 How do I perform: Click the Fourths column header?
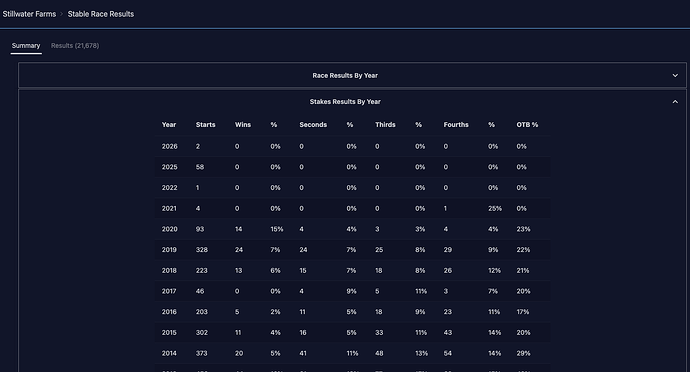click(x=456, y=125)
